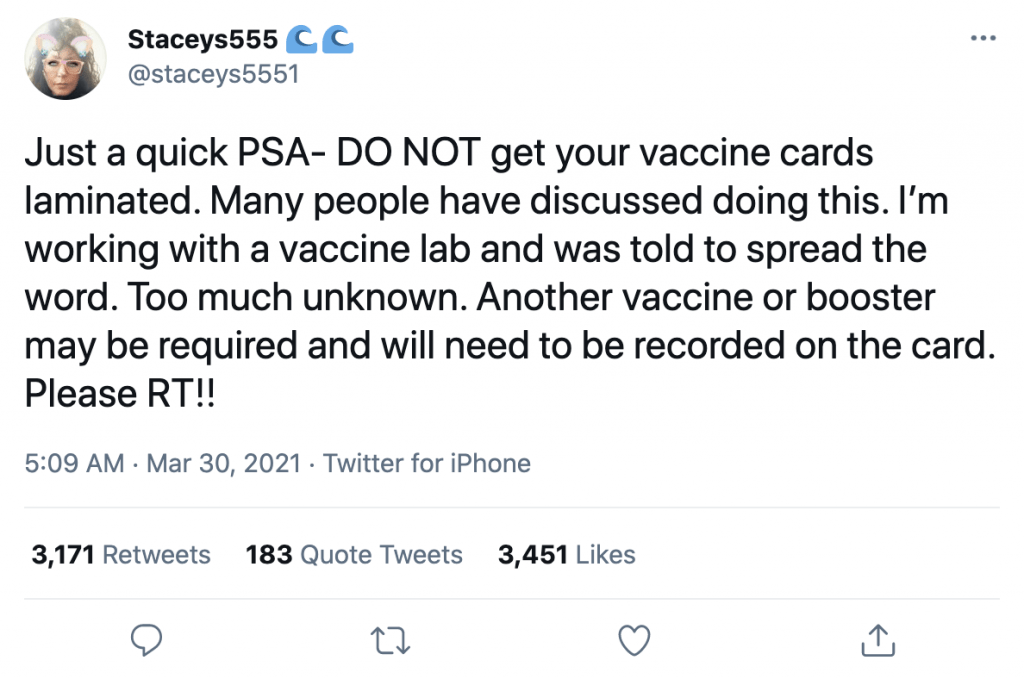The height and width of the screenshot is (679, 1024).
Task: Click "Please RT!!" at the tweet's end
Action: (x=119, y=393)
